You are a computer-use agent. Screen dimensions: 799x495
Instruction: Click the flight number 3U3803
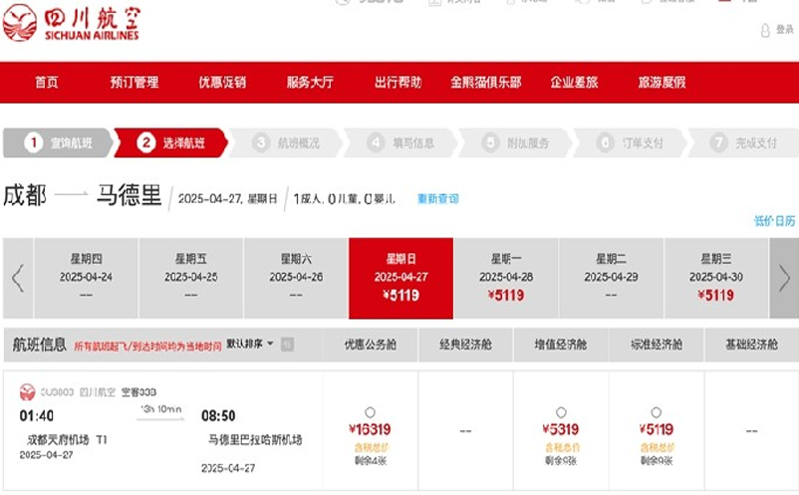coord(57,392)
